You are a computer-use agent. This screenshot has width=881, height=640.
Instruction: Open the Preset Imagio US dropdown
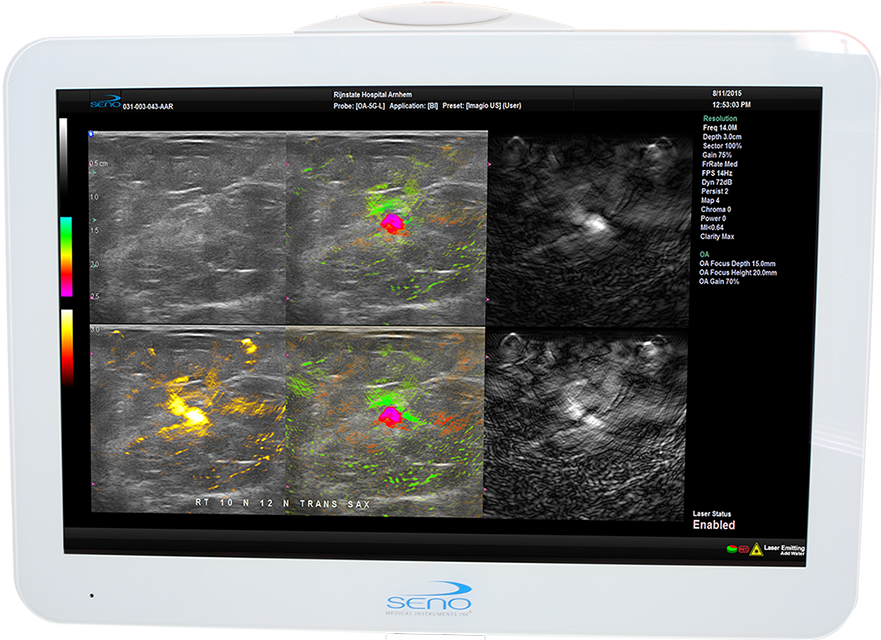(x=485, y=104)
